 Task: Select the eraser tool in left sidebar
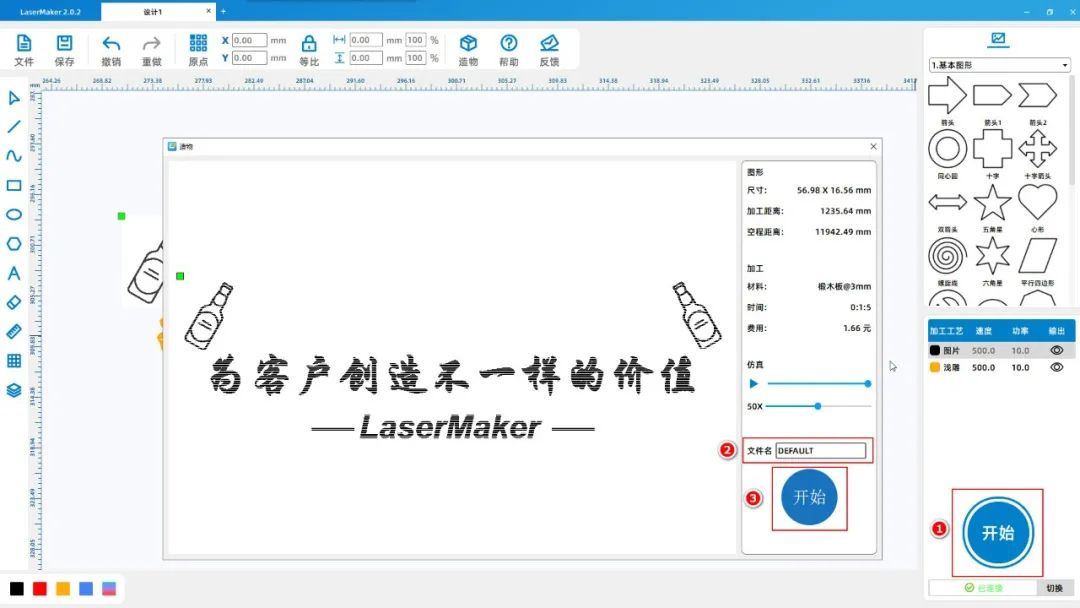point(14,301)
